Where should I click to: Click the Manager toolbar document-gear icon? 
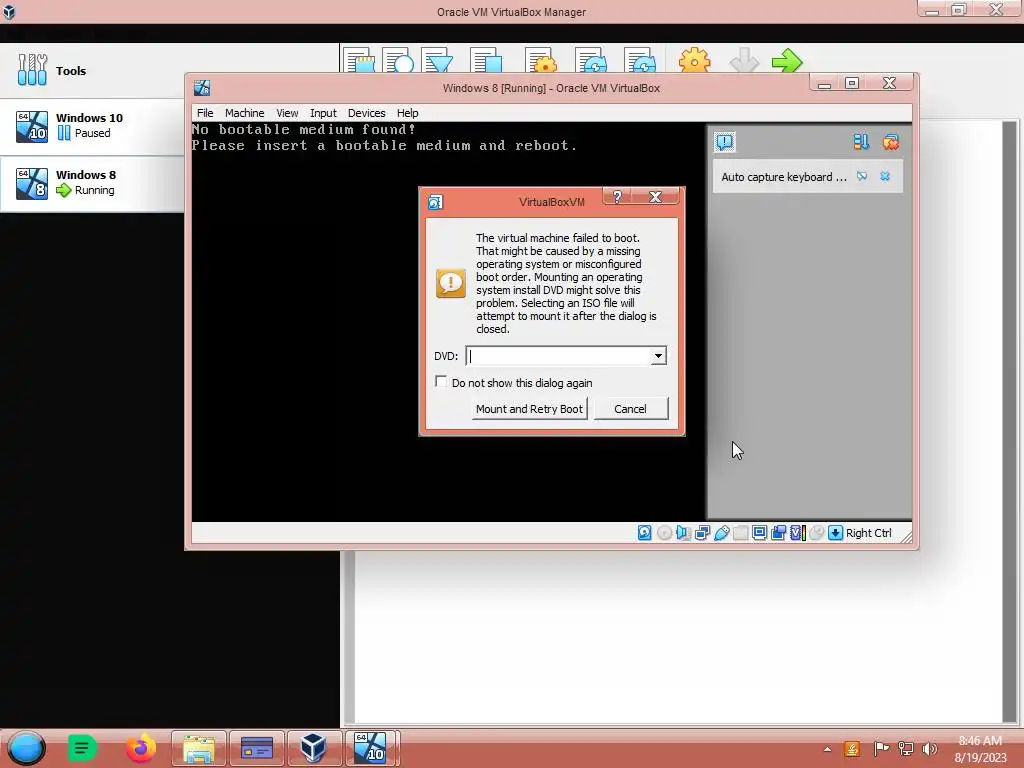click(x=541, y=61)
